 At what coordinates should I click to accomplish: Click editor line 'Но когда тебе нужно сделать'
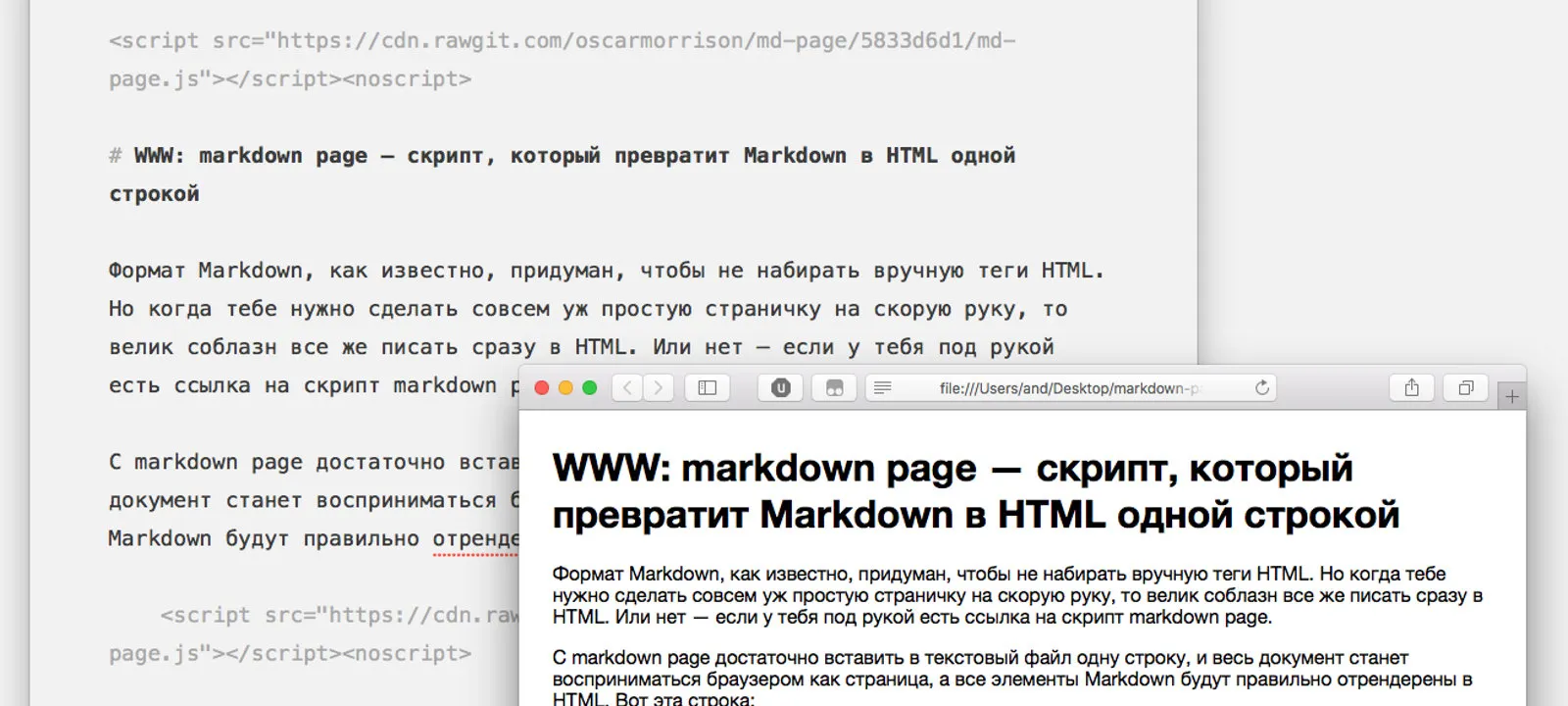click(x=588, y=308)
